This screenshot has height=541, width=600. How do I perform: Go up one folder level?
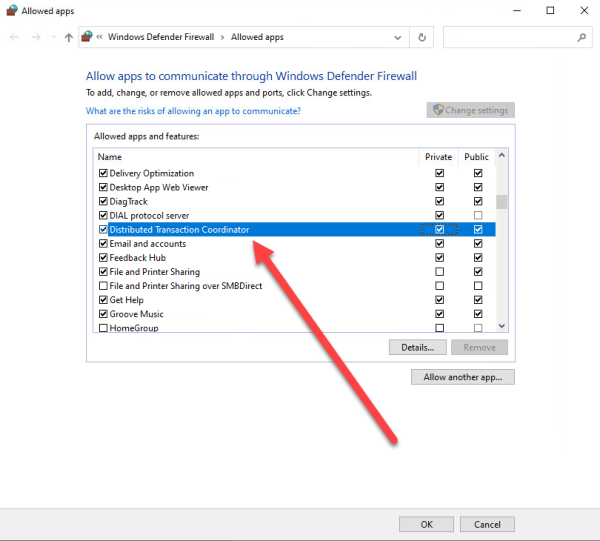(x=68, y=37)
